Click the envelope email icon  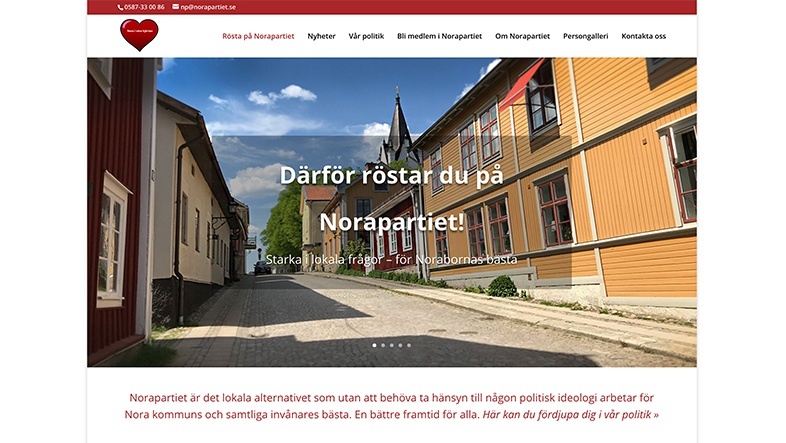point(175,7)
